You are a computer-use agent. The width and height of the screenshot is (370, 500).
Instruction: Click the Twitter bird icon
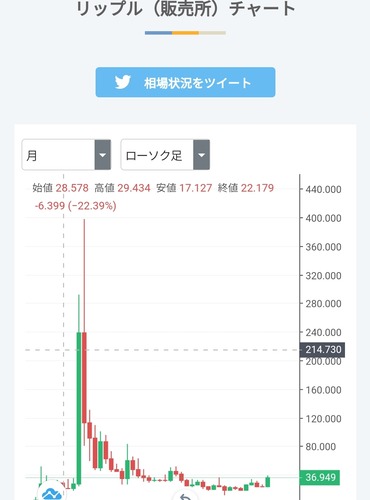pyautogui.click(x=123, y=82)
